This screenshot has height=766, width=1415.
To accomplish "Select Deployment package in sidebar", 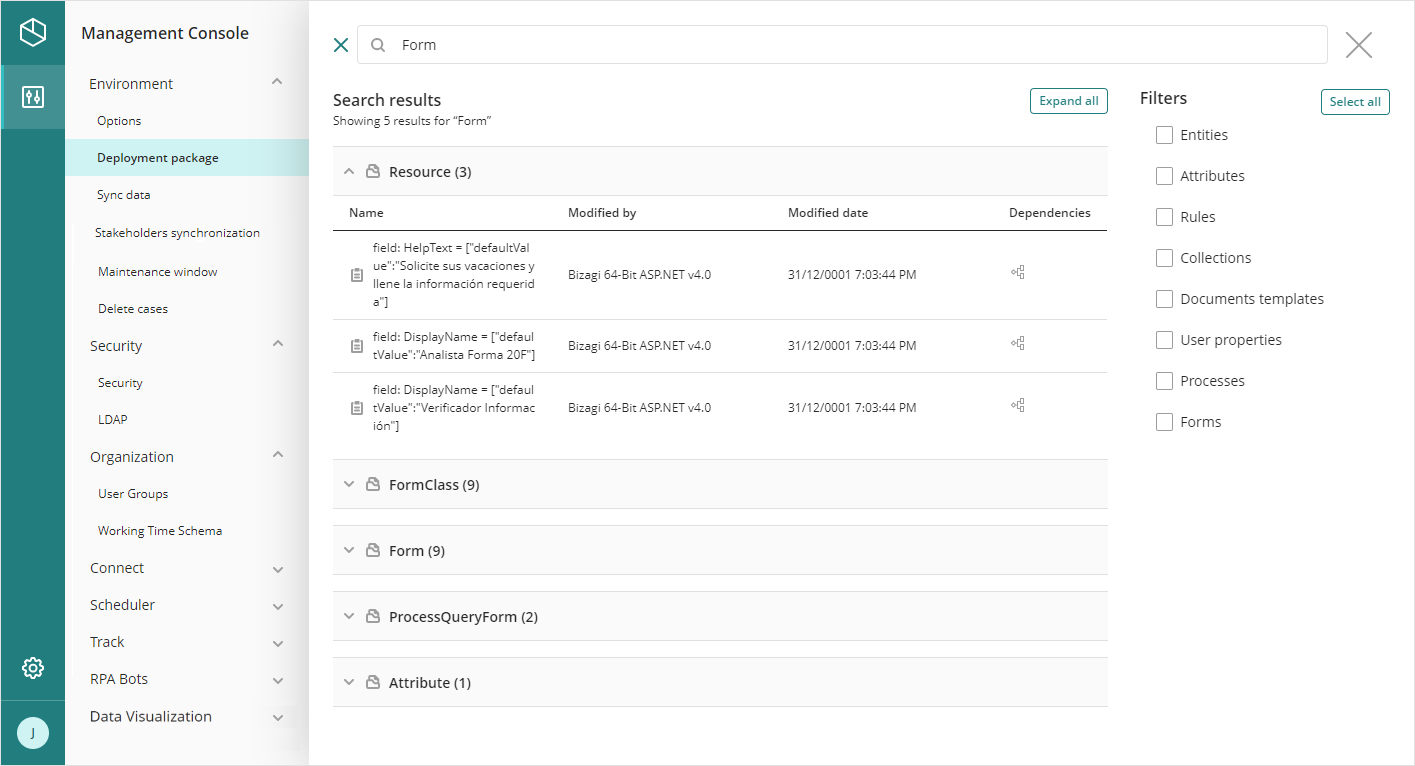I will 187,158.
